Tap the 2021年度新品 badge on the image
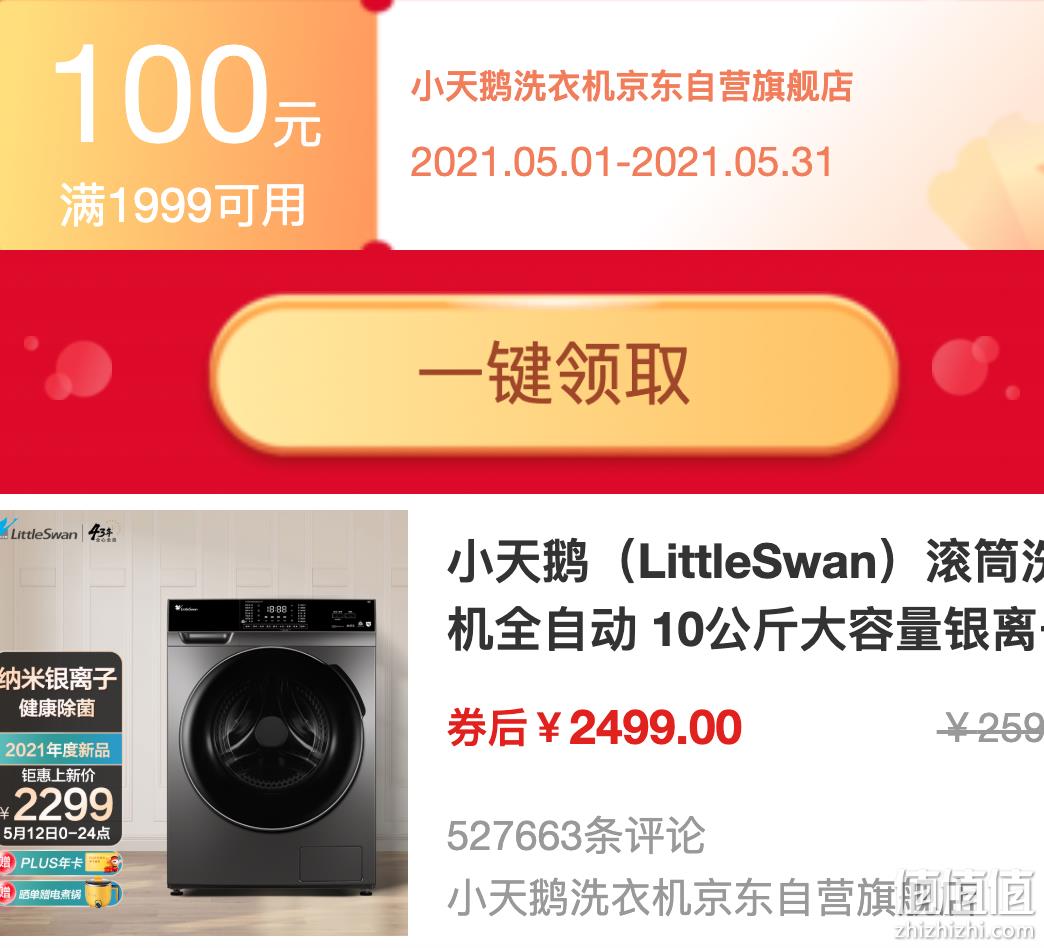 pyautogui.click(x=59, y=750)
